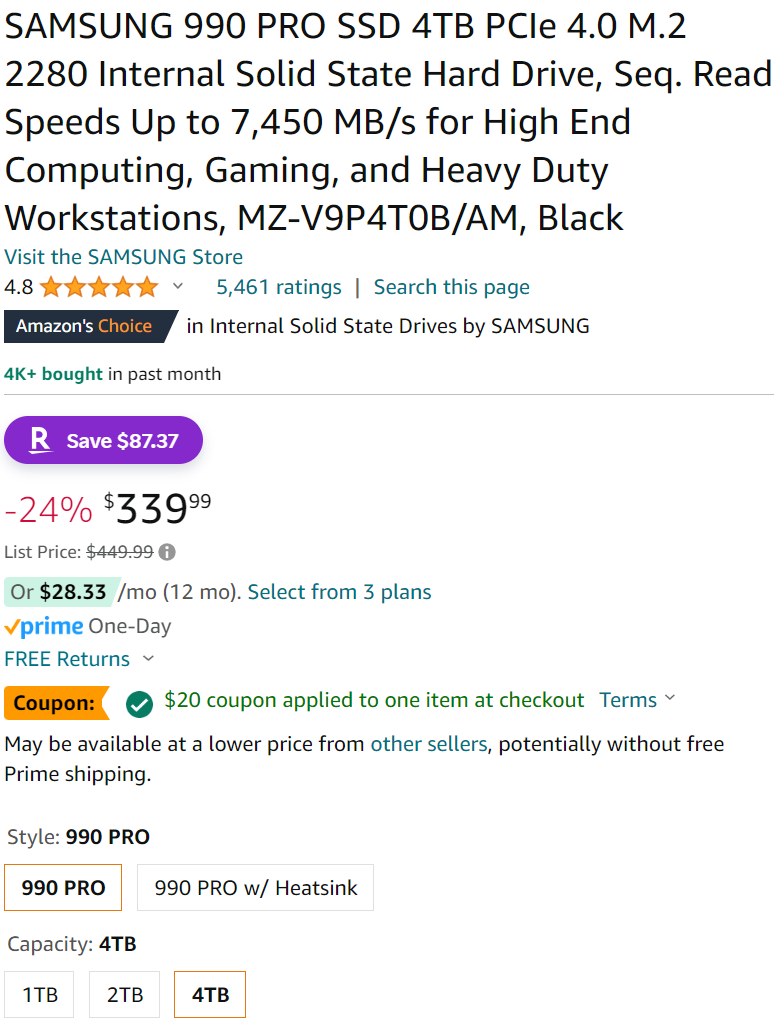This screenshot has width=782, height=1026.
Task: Open the 5,461 ratings link
Action: tap(279, 287)
